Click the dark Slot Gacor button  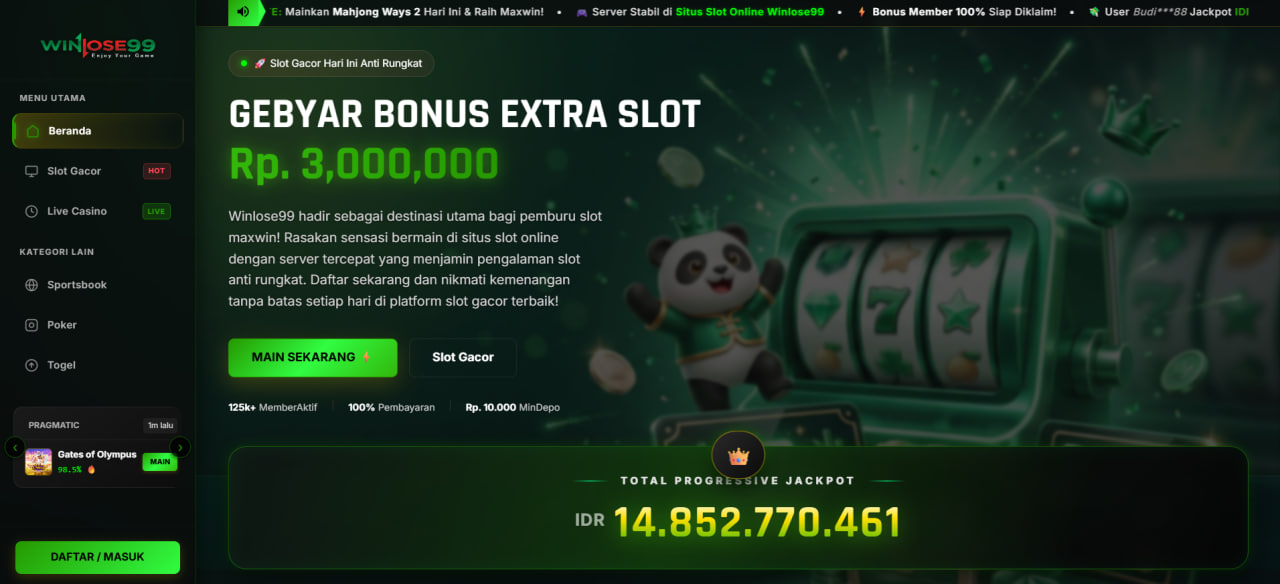point(463,357)
